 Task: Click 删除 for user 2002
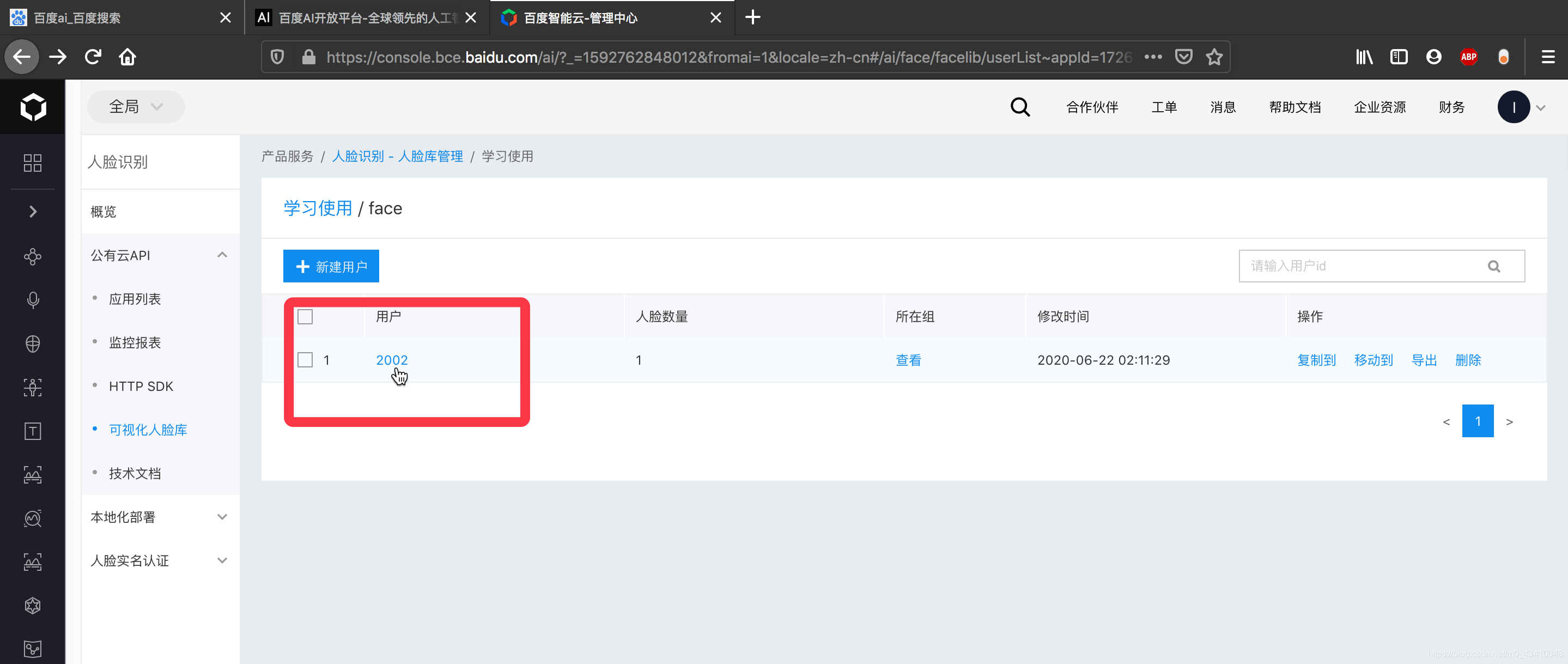[x=1468, y=360]
